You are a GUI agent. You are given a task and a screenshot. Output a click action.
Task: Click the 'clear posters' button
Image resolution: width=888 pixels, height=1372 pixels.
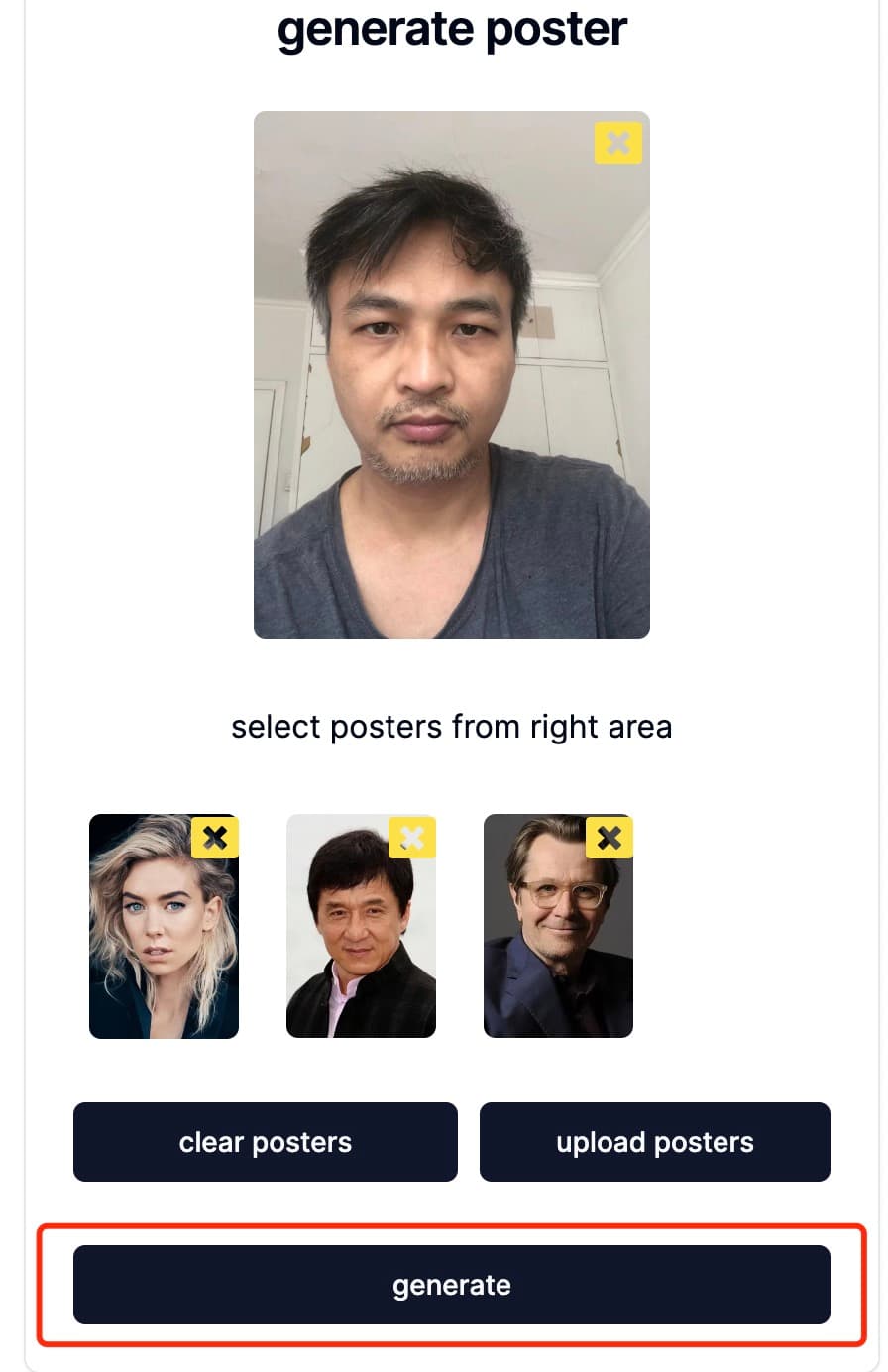(x=266, y=1142)
